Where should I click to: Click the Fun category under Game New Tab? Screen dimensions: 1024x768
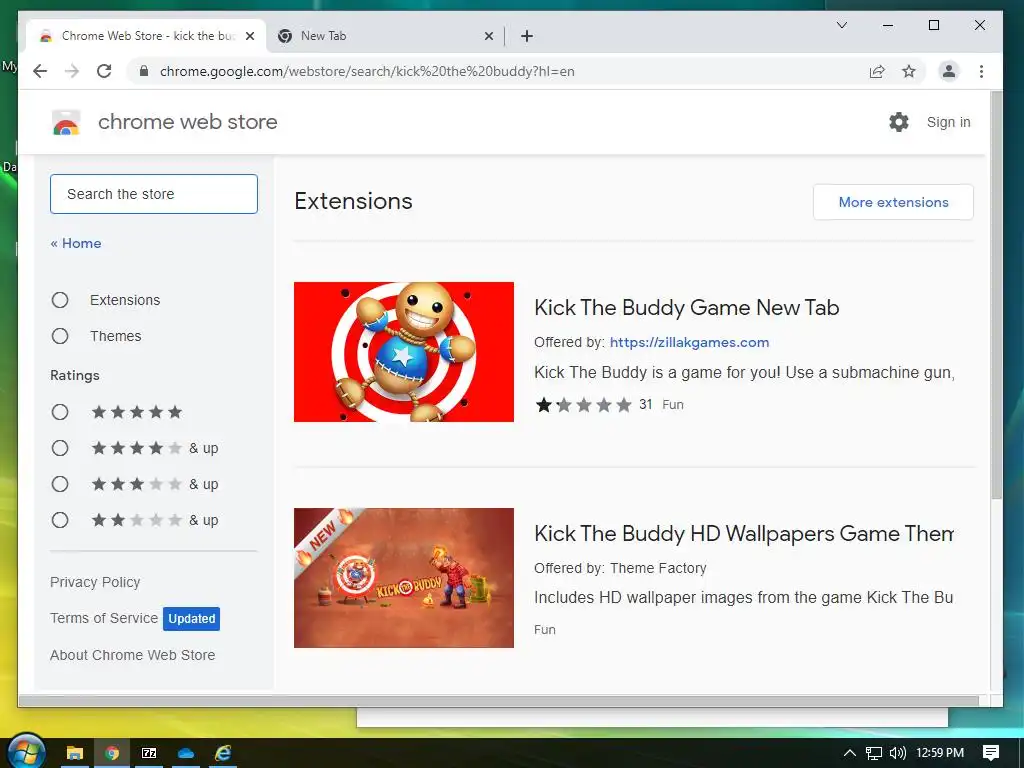pos(673,404)
